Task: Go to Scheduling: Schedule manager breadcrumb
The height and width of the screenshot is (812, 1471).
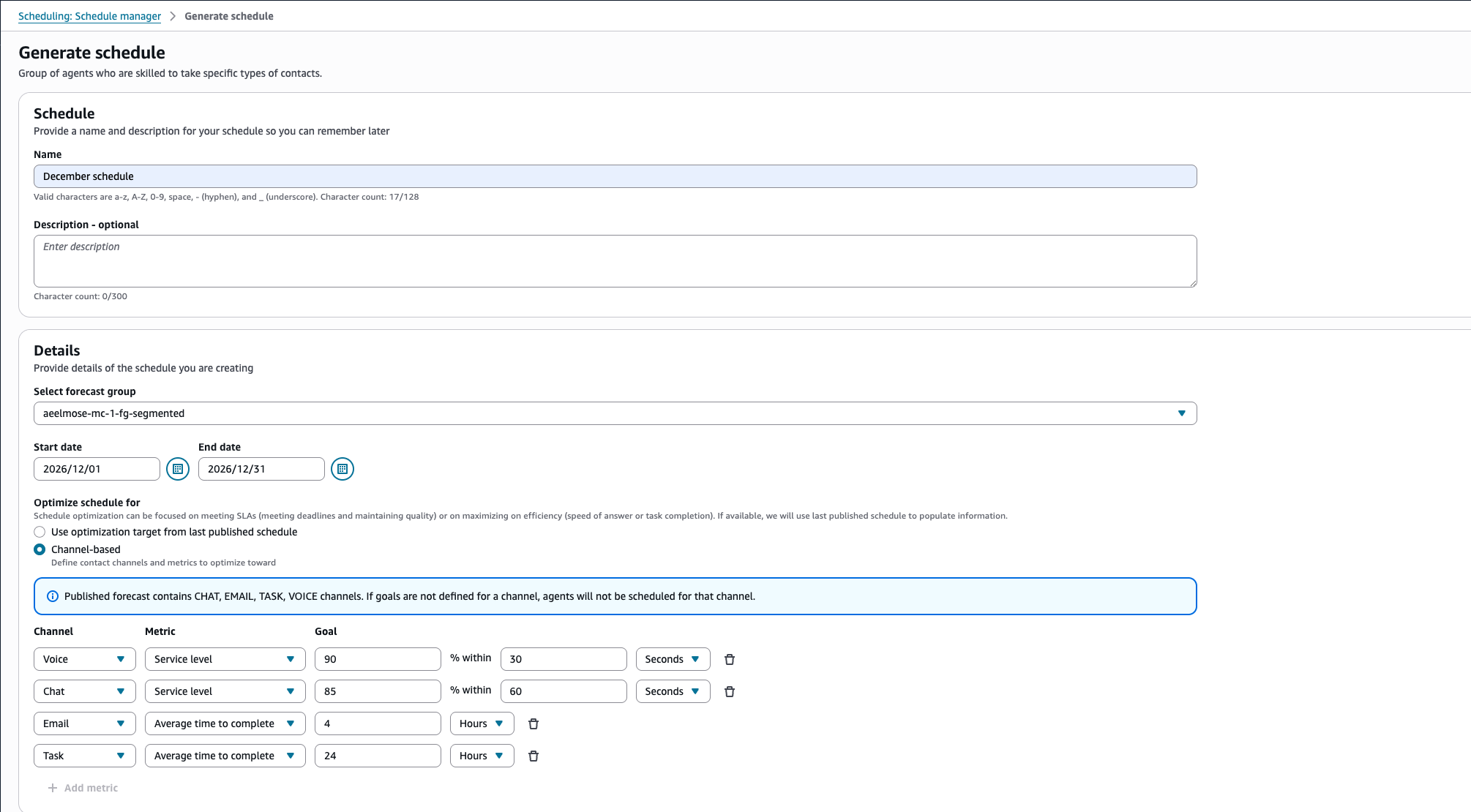Action: (89, 16)
